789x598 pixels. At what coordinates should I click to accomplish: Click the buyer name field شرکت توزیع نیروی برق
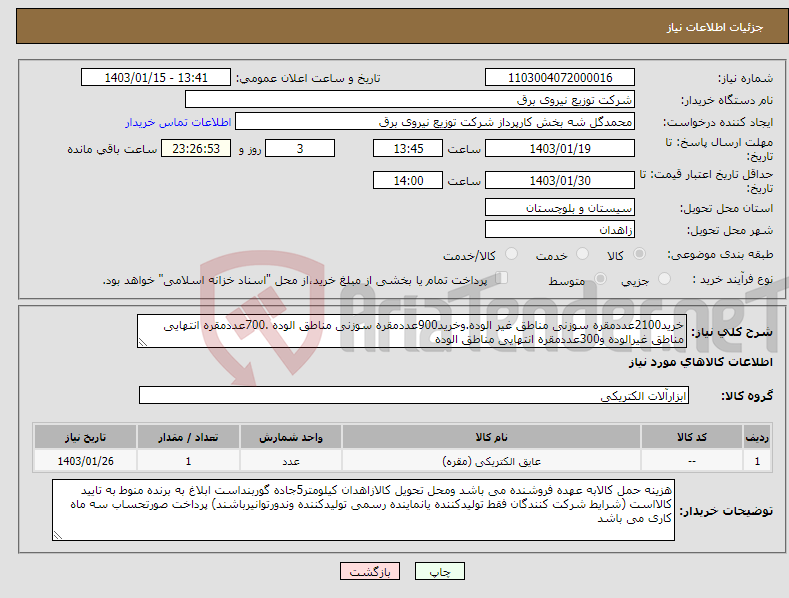point(410,100)
